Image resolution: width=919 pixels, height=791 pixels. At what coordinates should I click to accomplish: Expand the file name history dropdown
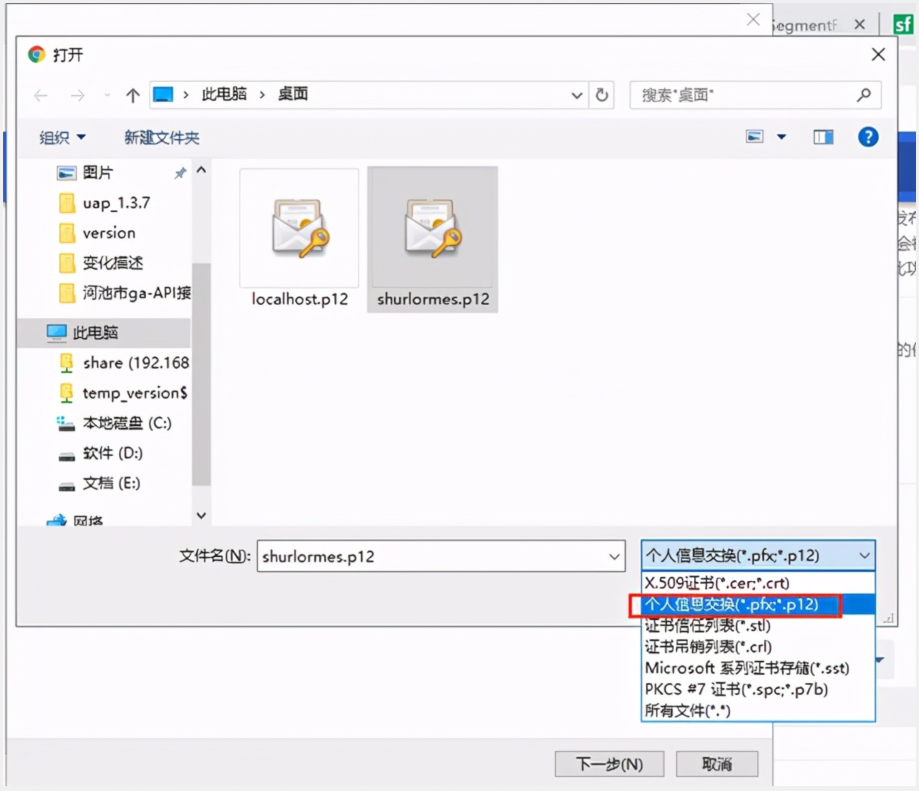pos(614,556)
